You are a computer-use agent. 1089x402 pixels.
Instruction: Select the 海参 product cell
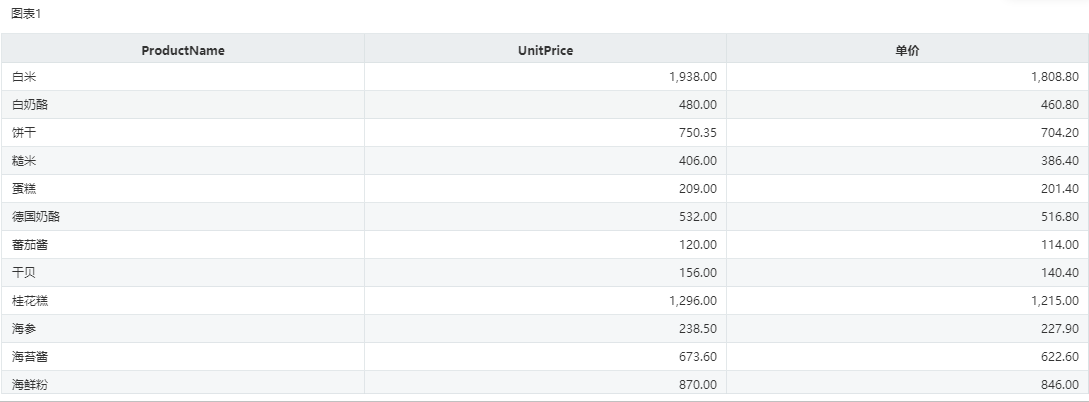point(183,328)
